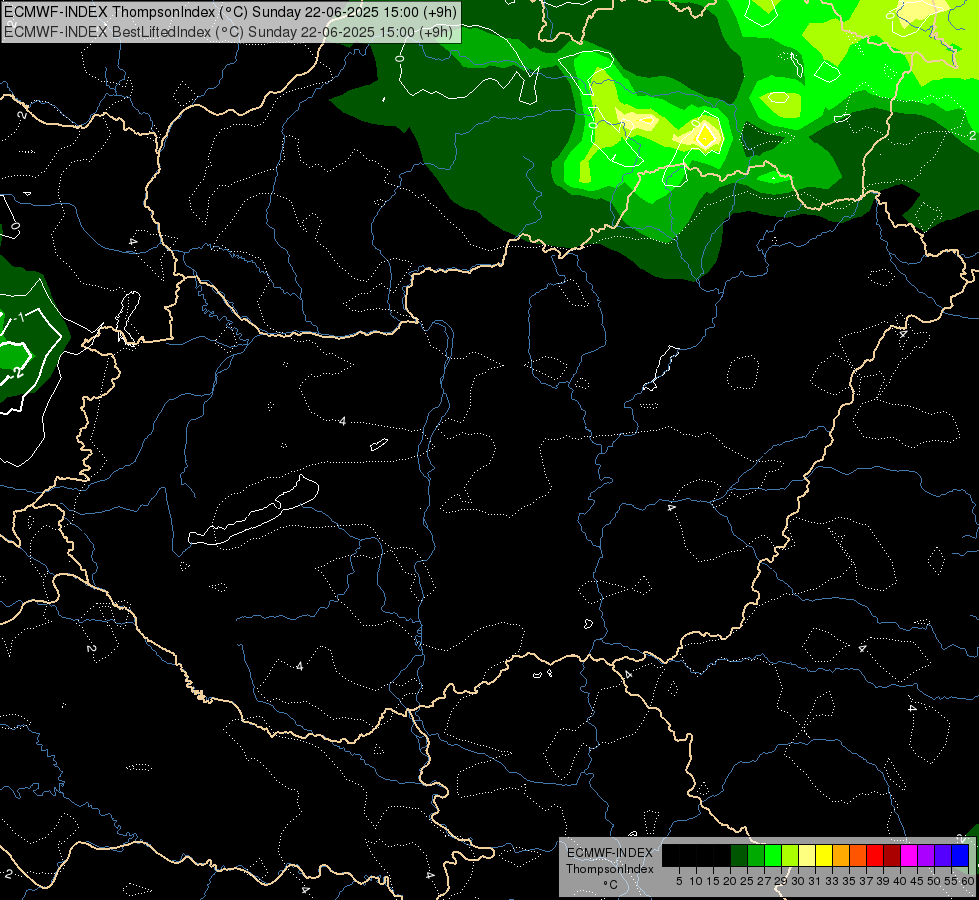Pick the yellow 31–33 legend swatch
979x900 pixels.
(824, 855)
